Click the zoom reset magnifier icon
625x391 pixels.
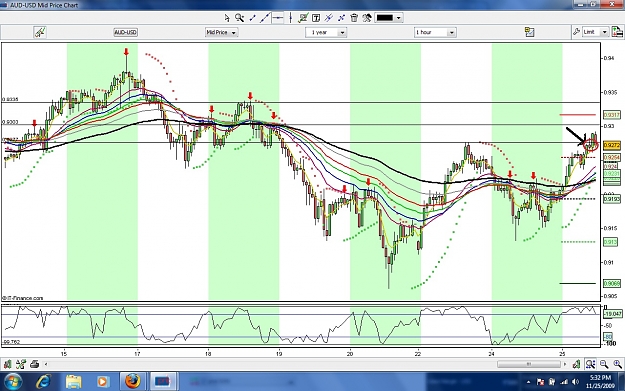coord(590,364)
